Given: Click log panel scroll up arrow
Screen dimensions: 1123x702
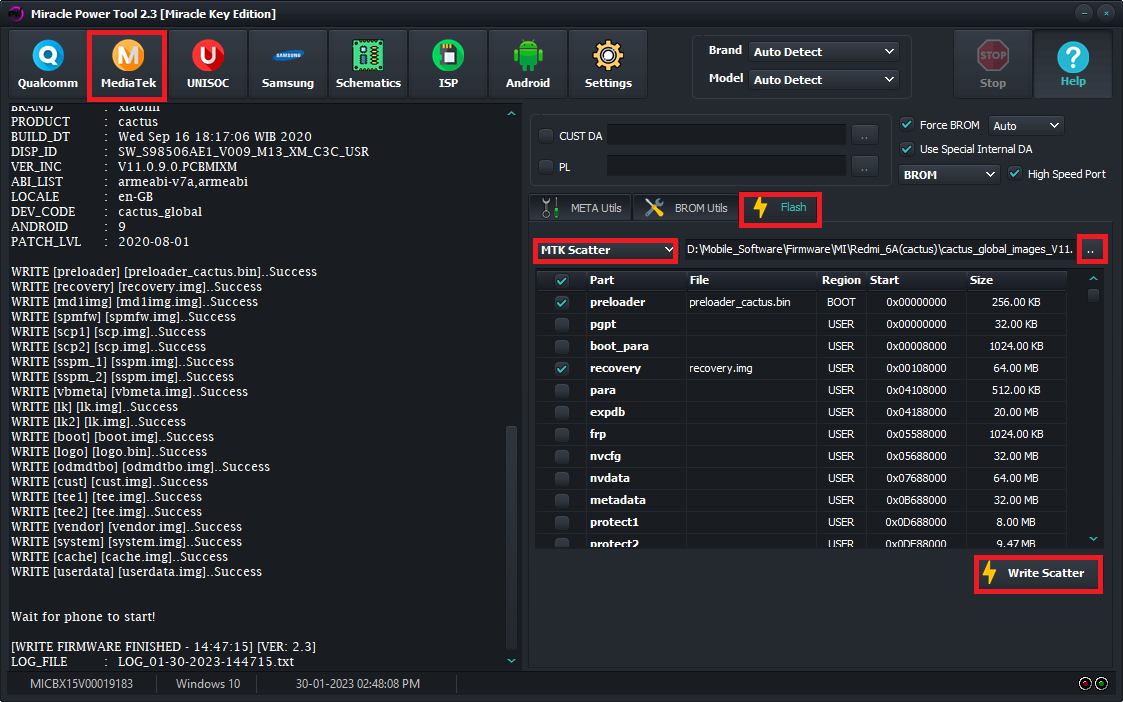Looking at the screenshot, I should (511, 113).
